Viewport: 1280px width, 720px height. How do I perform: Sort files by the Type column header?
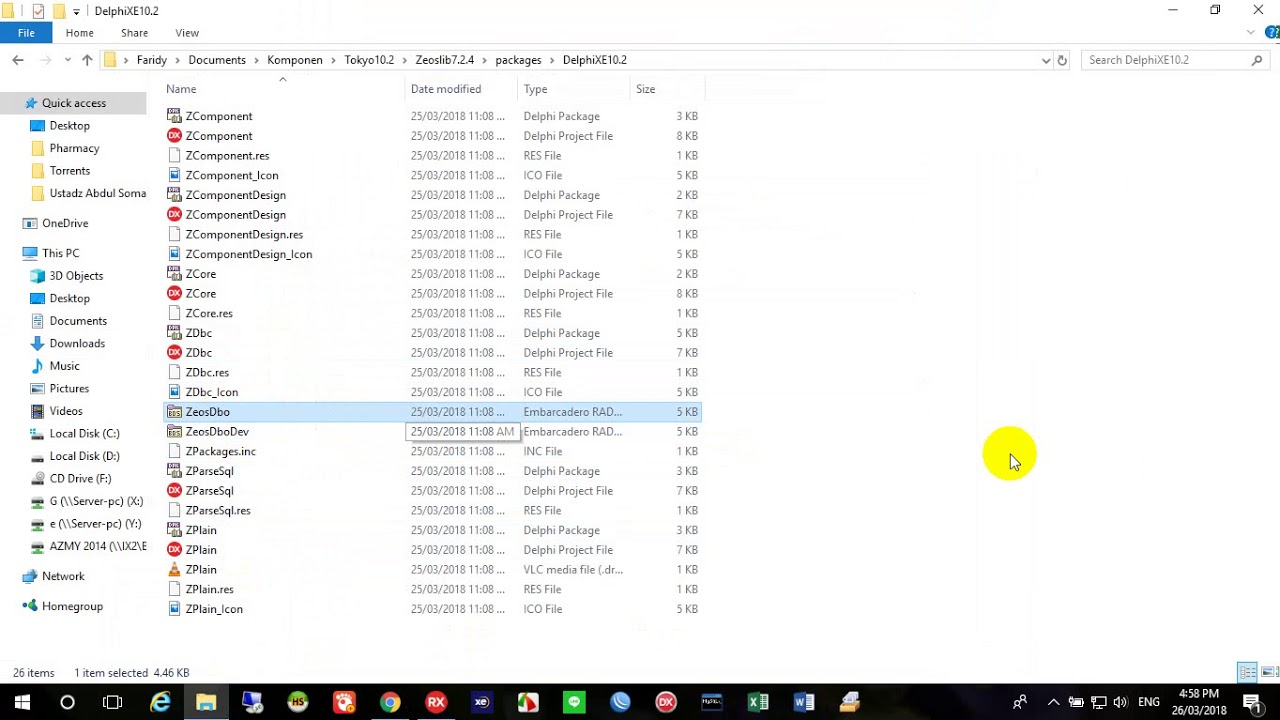tap(536, 89)
